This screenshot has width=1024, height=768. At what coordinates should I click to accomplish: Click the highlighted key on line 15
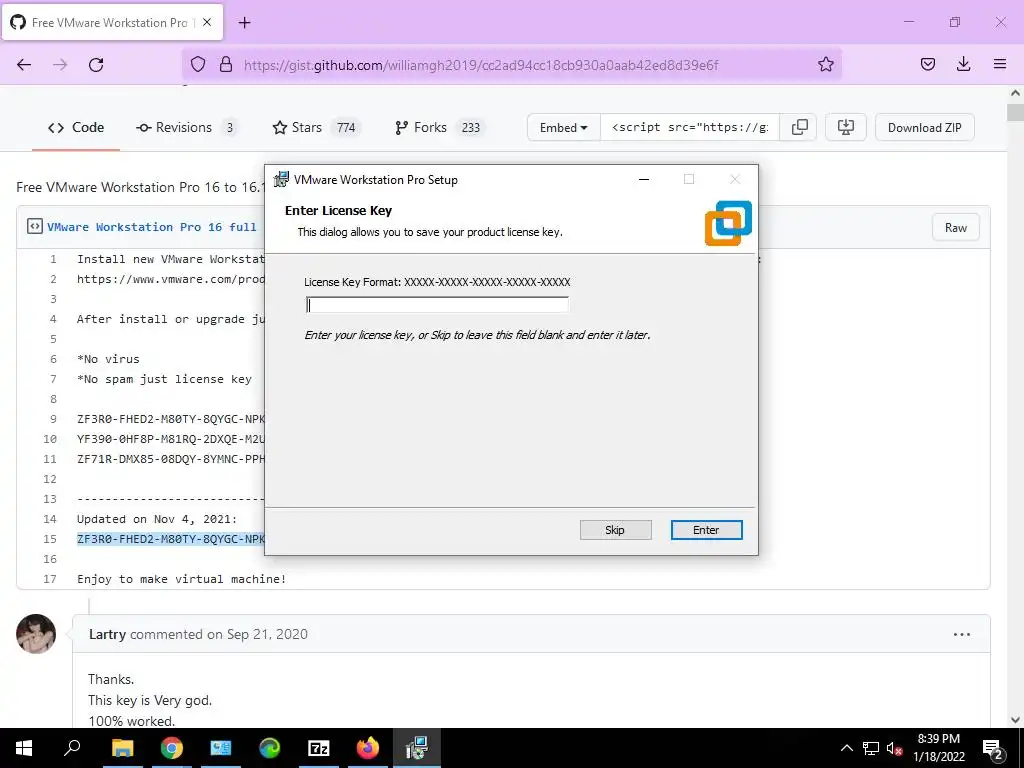tap(170, 539)
